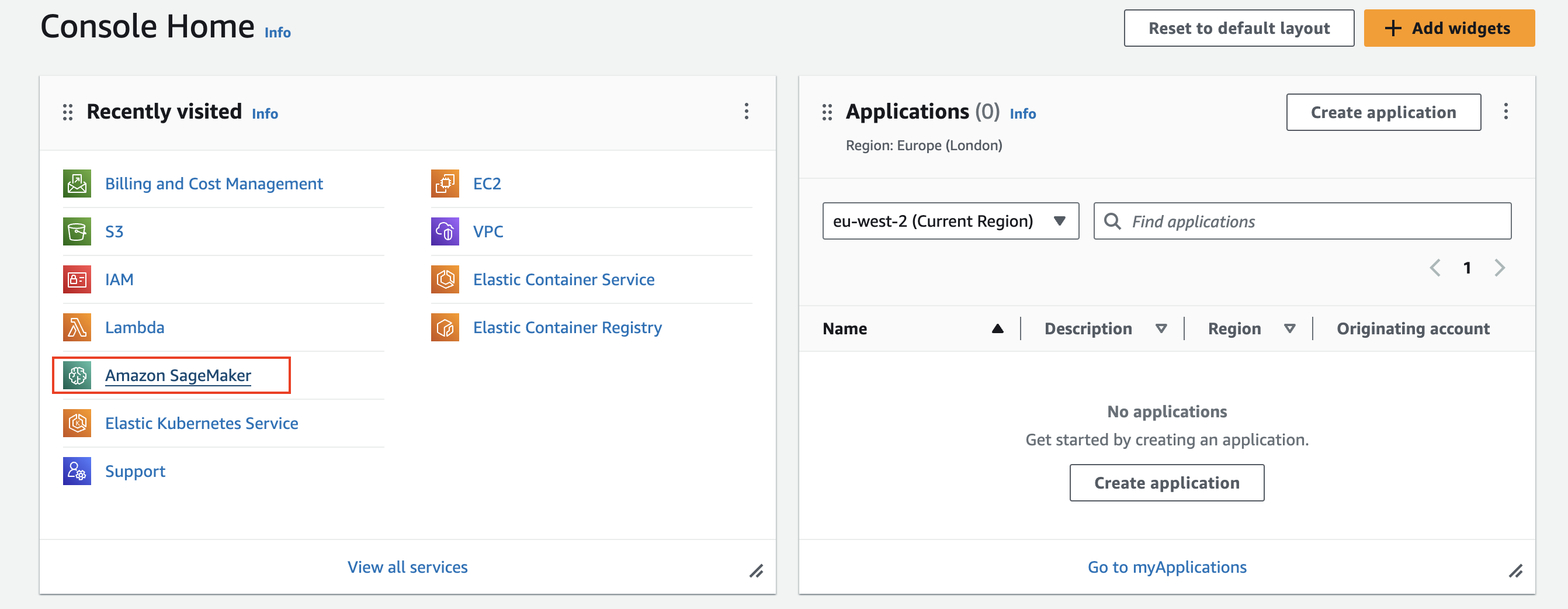
Task: Open the IAM service link
Action: (x=119, y=279)
